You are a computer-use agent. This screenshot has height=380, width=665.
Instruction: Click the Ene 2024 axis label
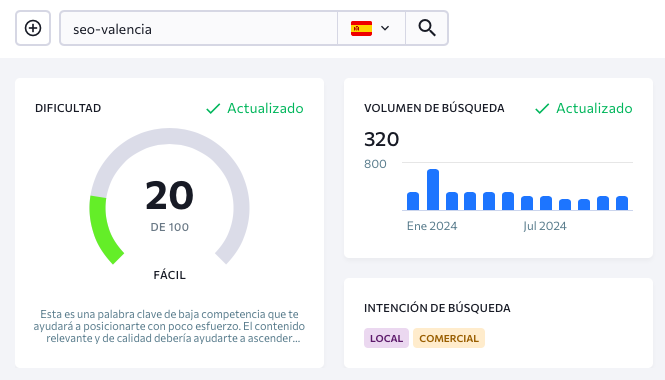(x=432, y=226)
